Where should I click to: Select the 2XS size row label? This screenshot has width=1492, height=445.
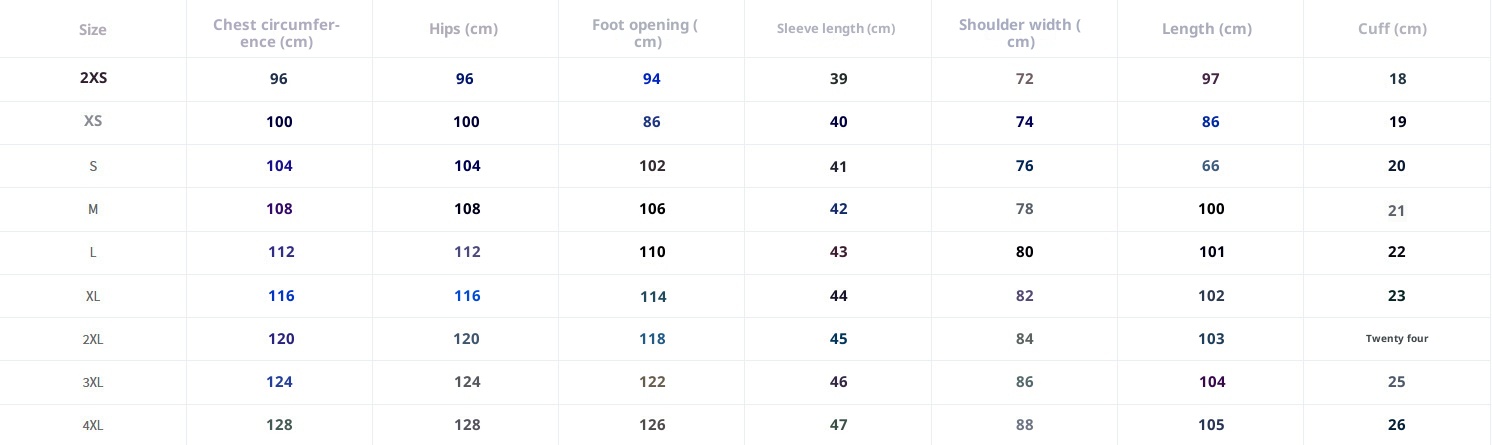click(x=93, y=78)
